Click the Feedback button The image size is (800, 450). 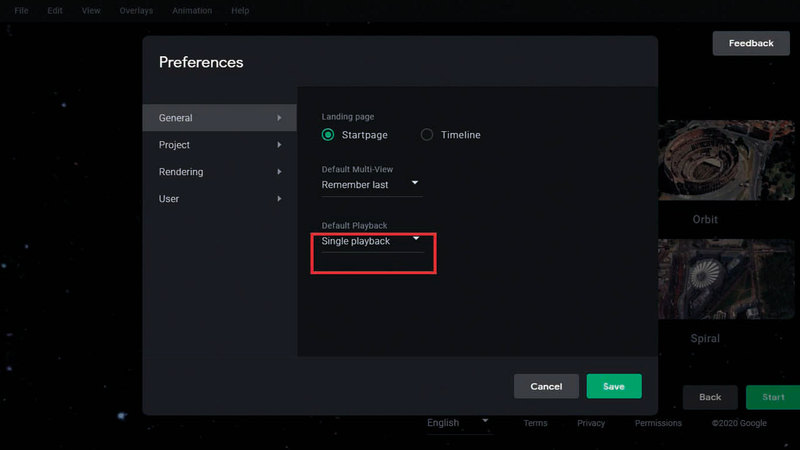750,43
